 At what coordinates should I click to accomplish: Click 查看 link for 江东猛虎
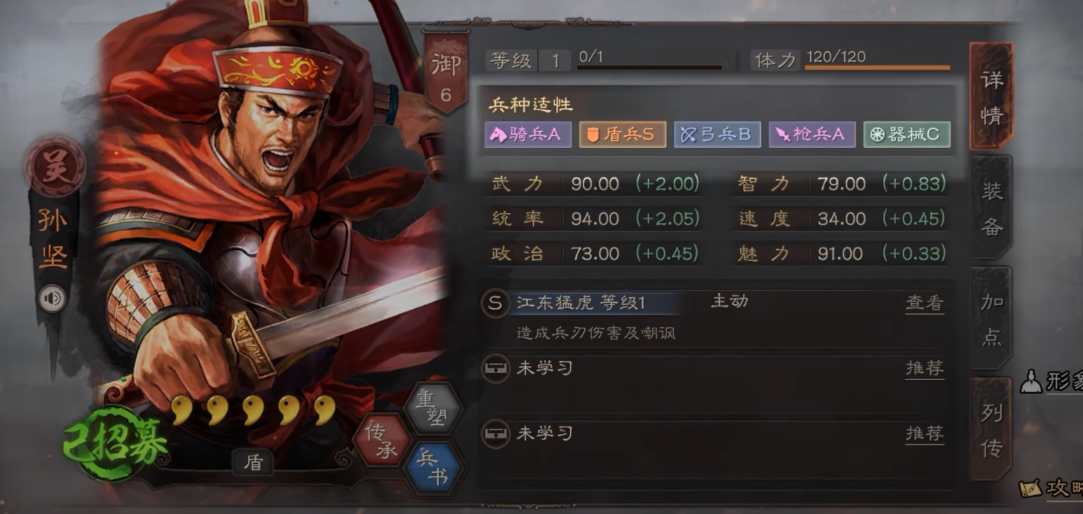[x=924, y=303]
